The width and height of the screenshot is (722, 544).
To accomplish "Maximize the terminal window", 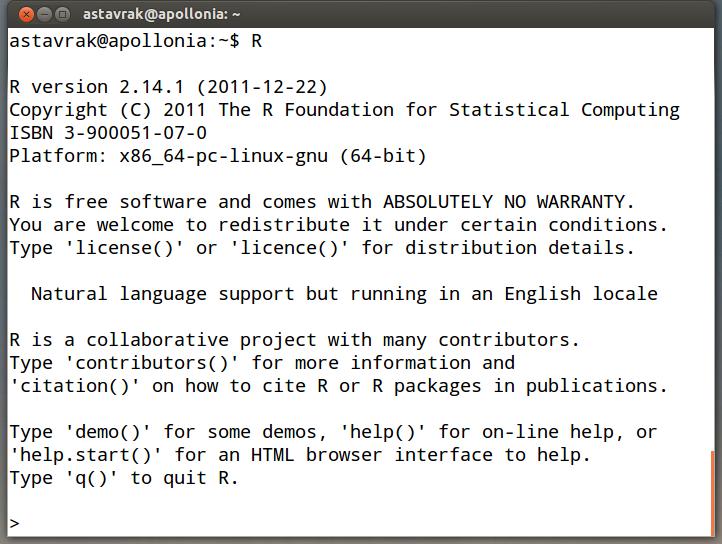I will [x=62, y=15].
